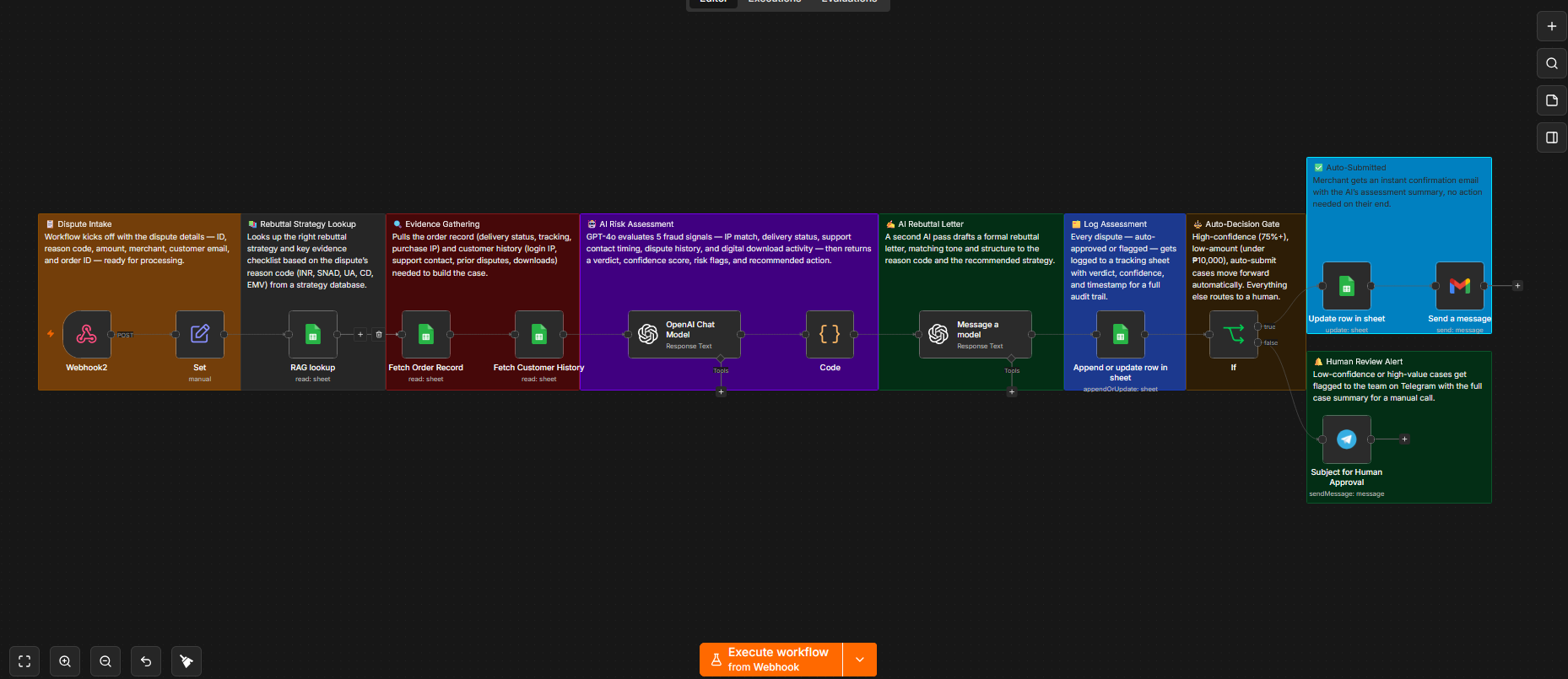Viewport: 1568px width, 679px height.
Task: Add a node after Send a message
Action: coord(1517,286)
